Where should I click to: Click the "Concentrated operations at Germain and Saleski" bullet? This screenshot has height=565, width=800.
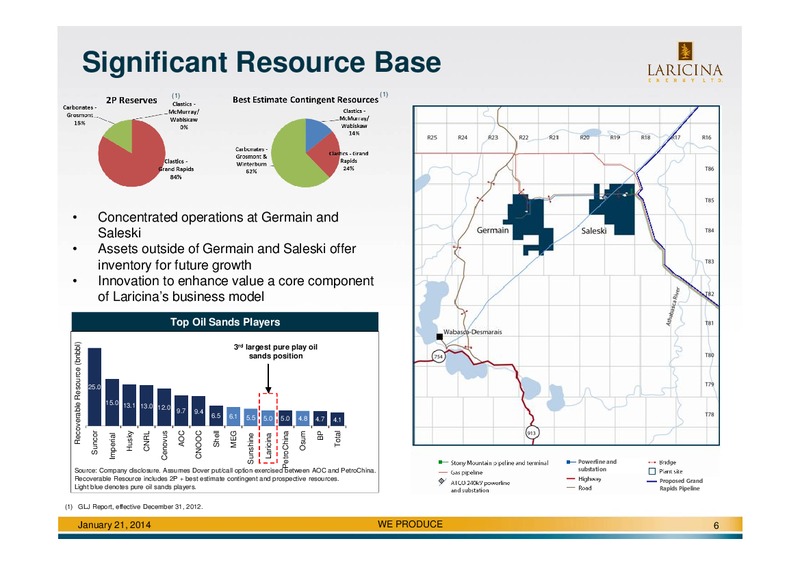coord(218,225)
